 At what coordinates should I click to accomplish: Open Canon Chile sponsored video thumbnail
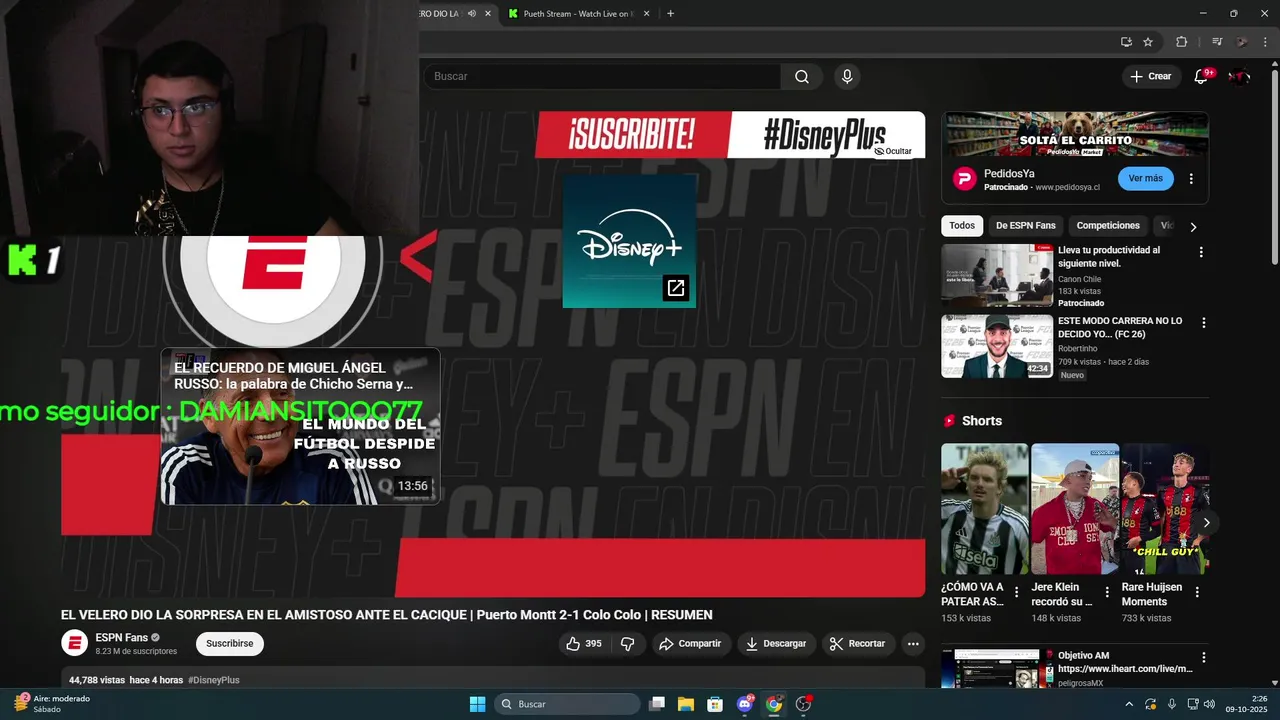click(x=997, y=275)
